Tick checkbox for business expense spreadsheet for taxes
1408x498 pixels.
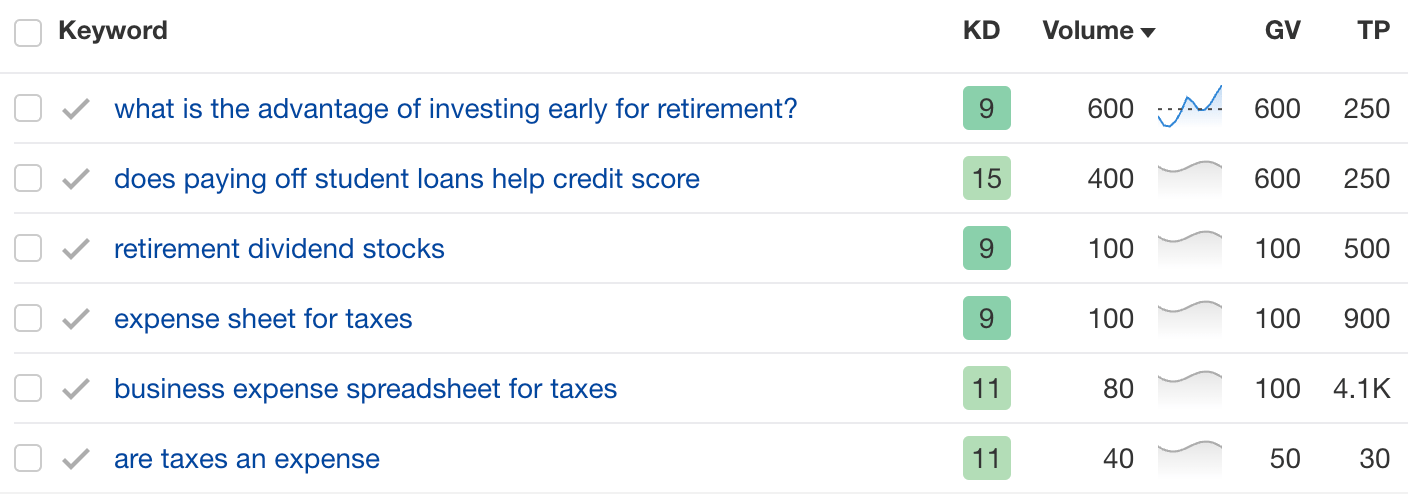point(28,389)
